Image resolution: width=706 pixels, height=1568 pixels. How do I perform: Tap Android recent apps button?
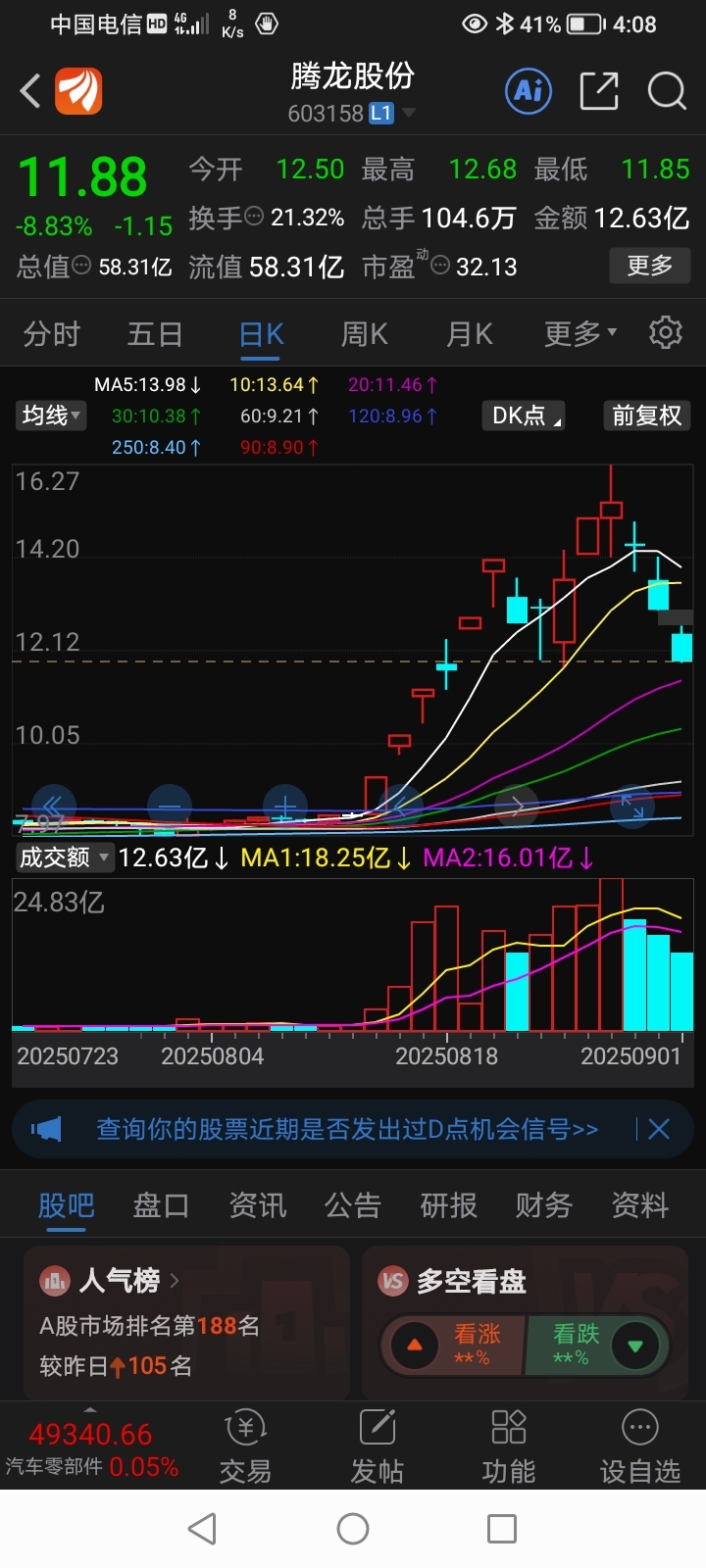coord(502,1529)
